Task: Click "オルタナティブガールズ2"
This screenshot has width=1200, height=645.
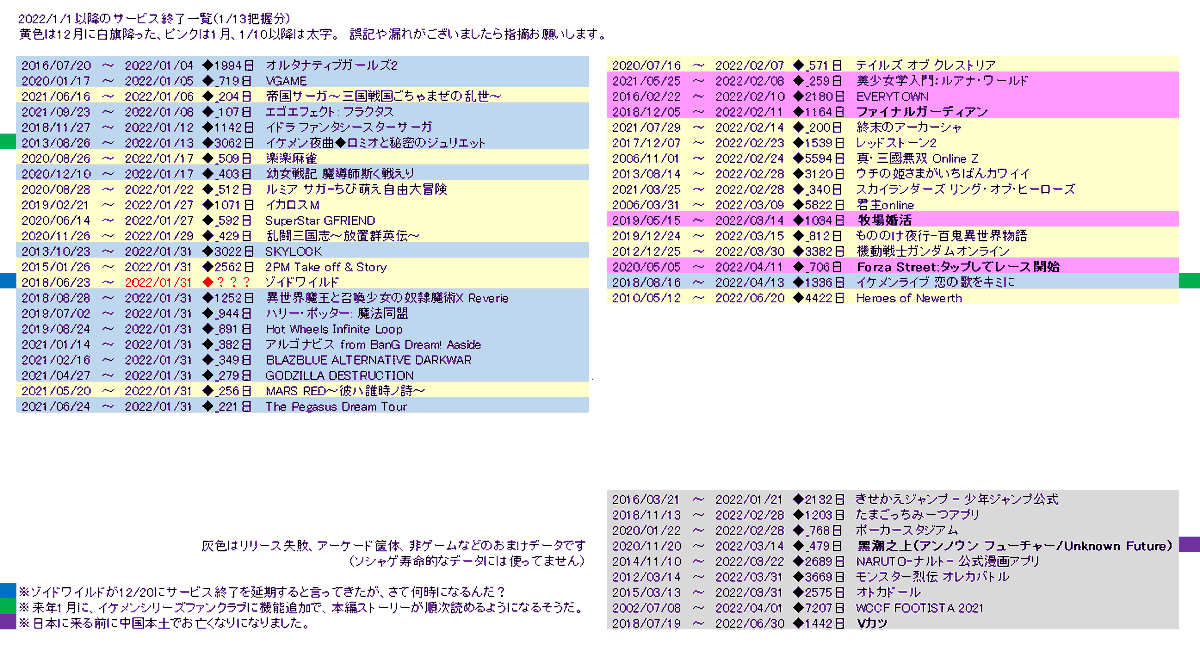Action: (331, 65)
